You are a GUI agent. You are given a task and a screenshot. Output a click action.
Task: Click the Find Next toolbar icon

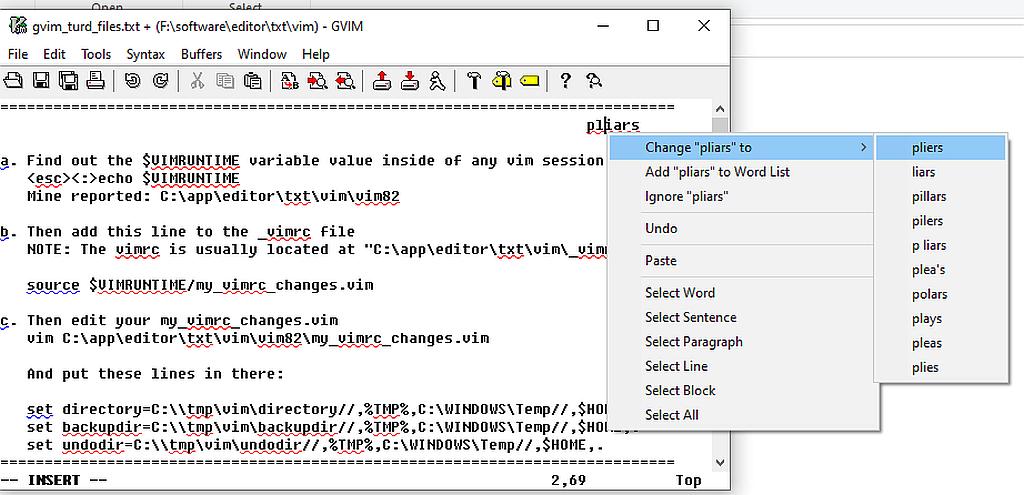point(317,81)
